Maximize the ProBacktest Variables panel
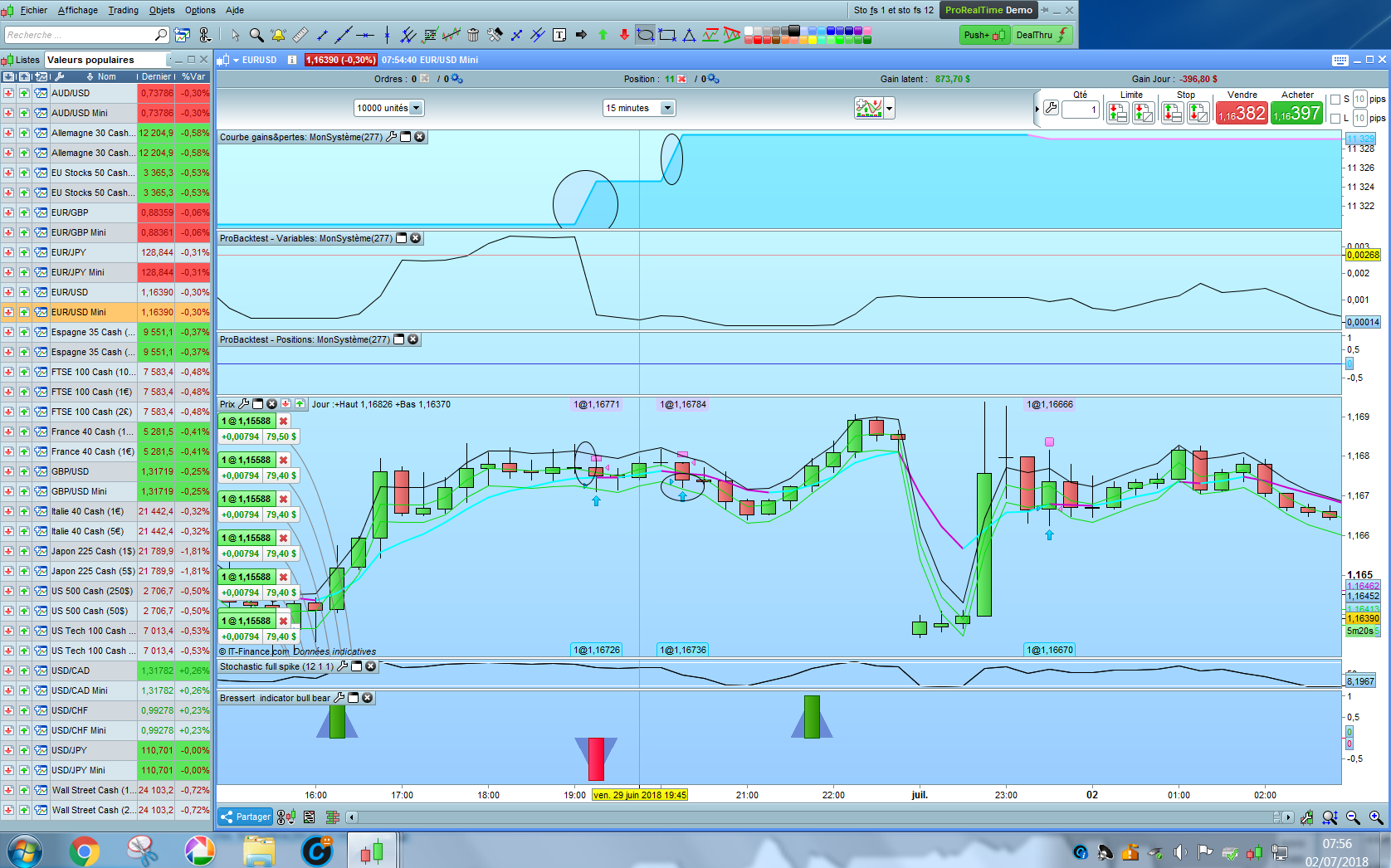 (402, 238)
